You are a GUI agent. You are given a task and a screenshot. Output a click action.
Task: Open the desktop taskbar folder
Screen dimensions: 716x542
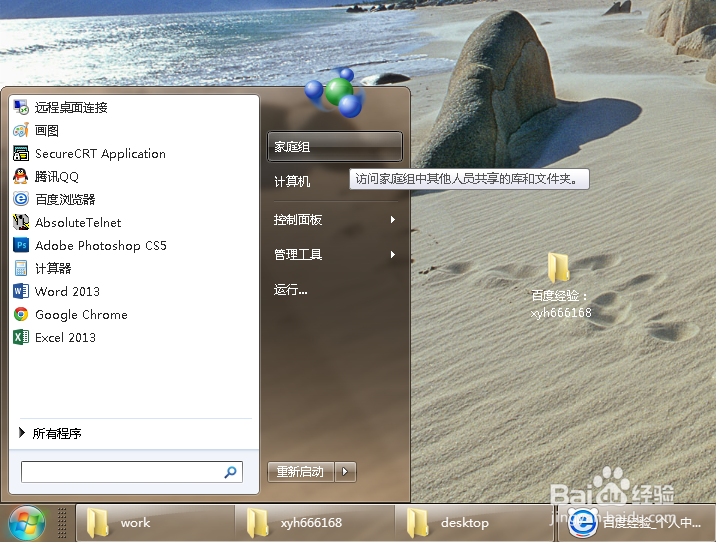474,523
